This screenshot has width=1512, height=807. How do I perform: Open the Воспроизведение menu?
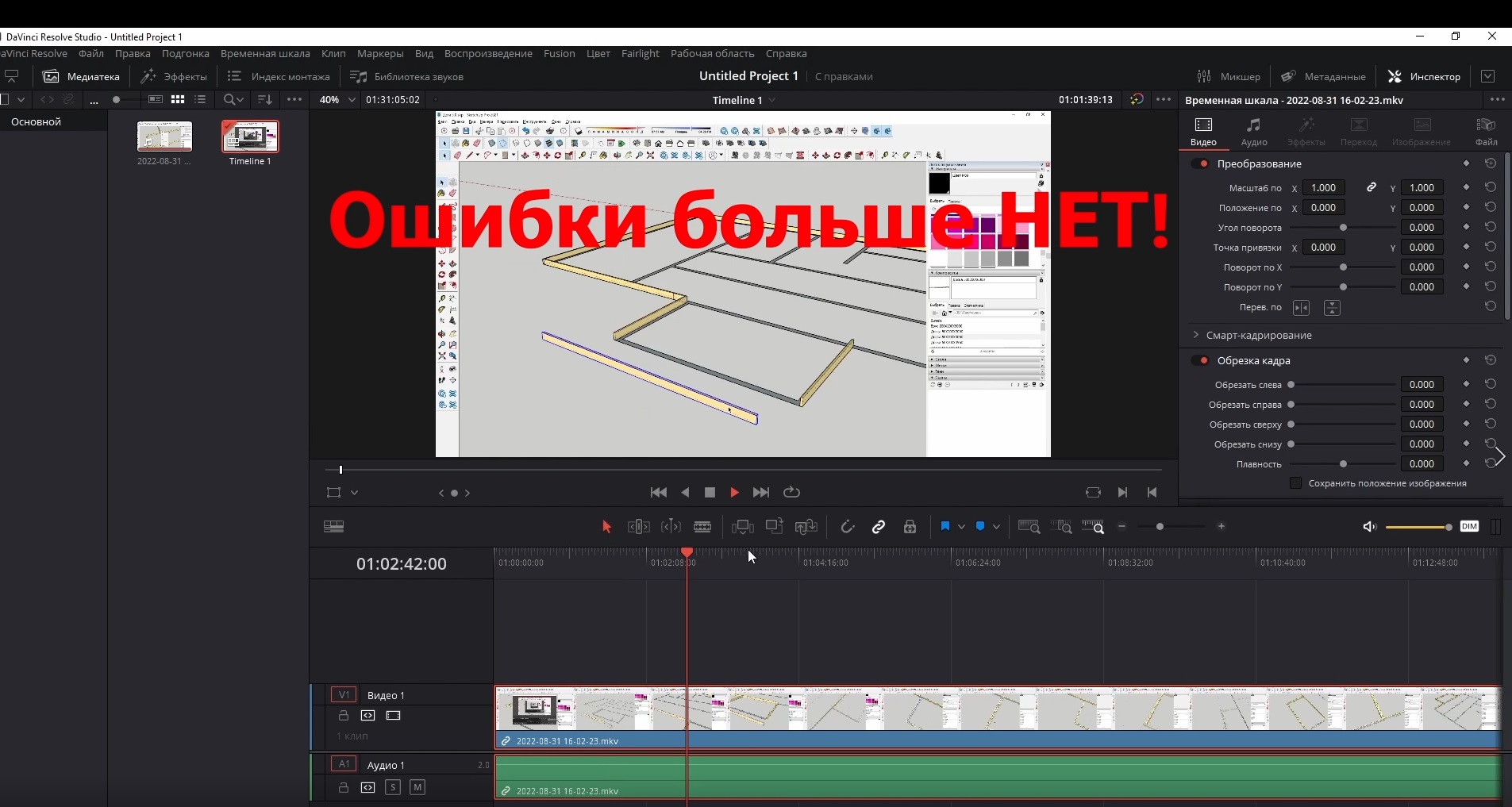[488, 54]
